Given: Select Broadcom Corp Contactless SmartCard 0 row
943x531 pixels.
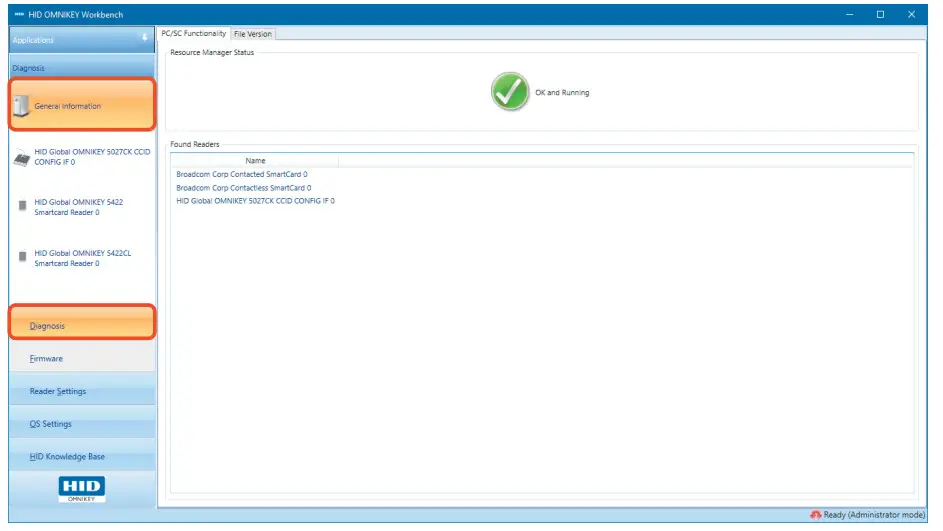Looking at the screenshot, I should (x=244, y=188).
